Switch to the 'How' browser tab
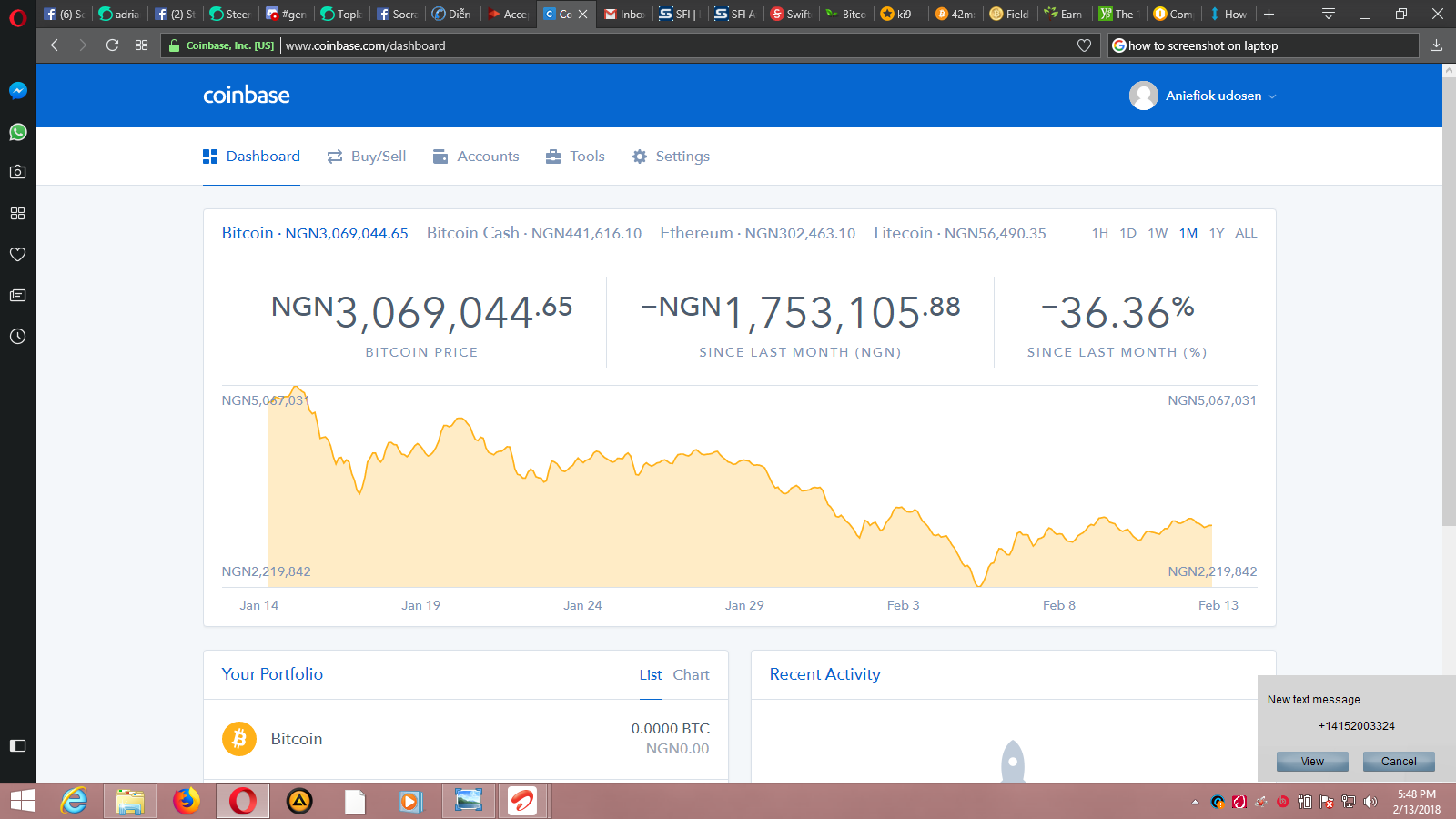This screenshot has height=819, width=1456. pyautogui.click(x=1228, y=14)
